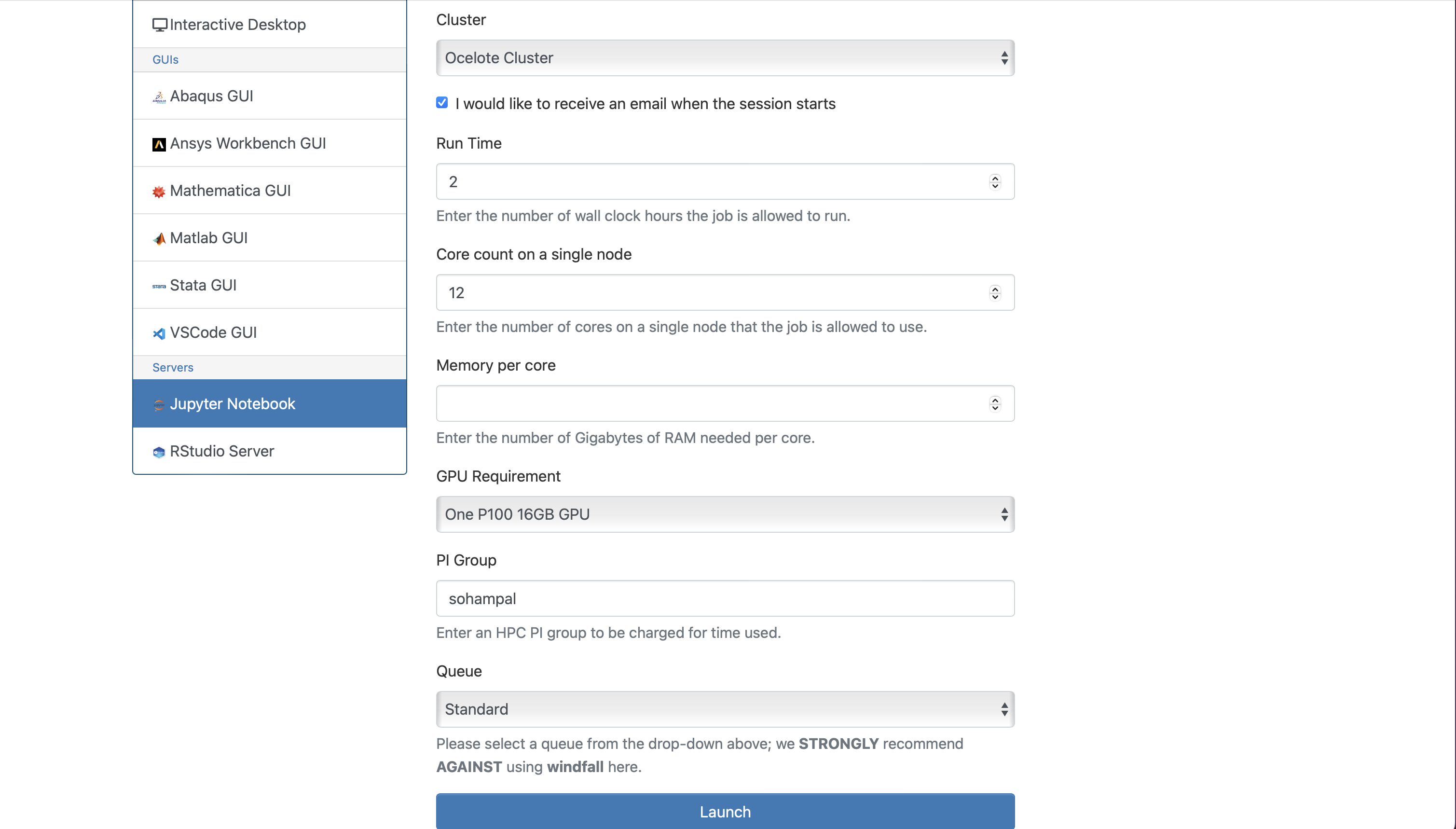The image size is (1456, 829).
Task: Open the Queue selection dropdown
Action: point(725,709)
